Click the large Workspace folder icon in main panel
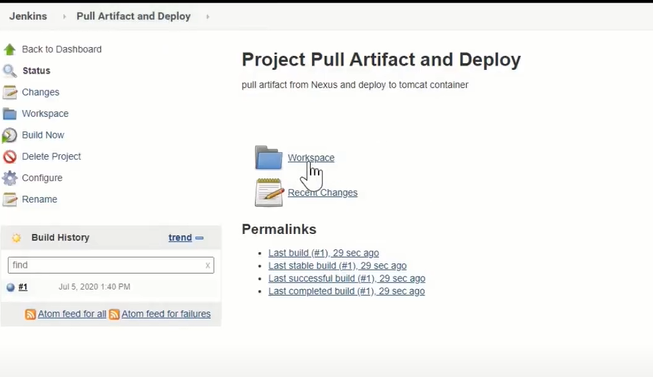 click(269, 157)
